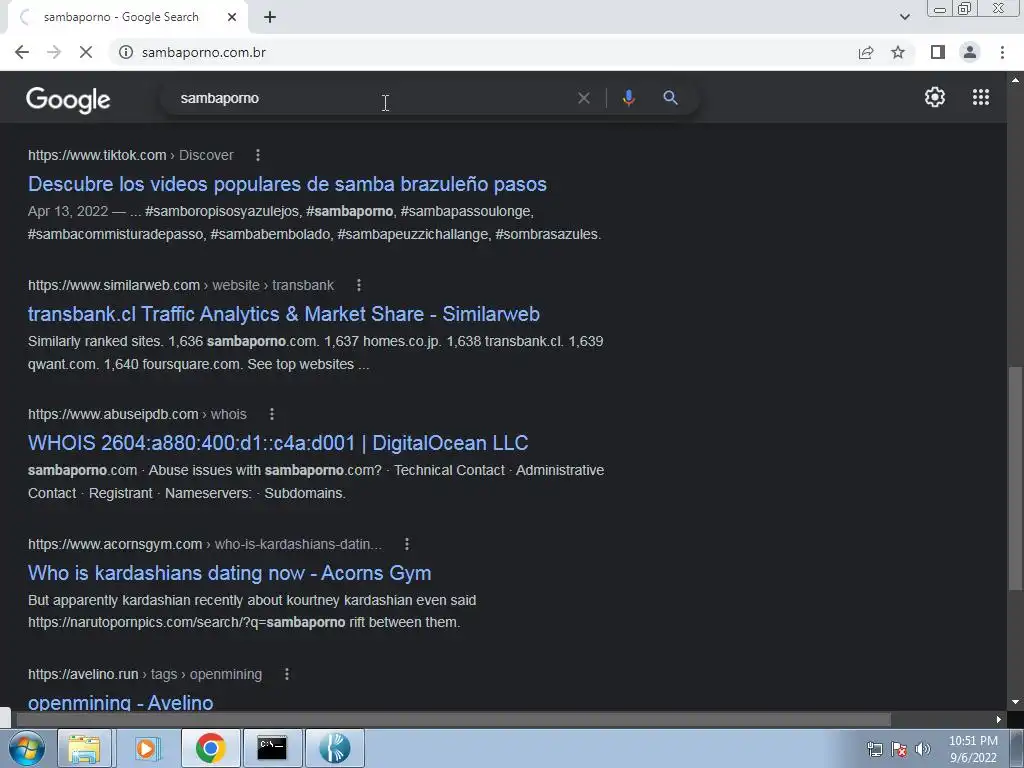This screenshot has height=768, width=1024.
Task: Click the scroll-down arrow of the page
Action: [1015, 702]
